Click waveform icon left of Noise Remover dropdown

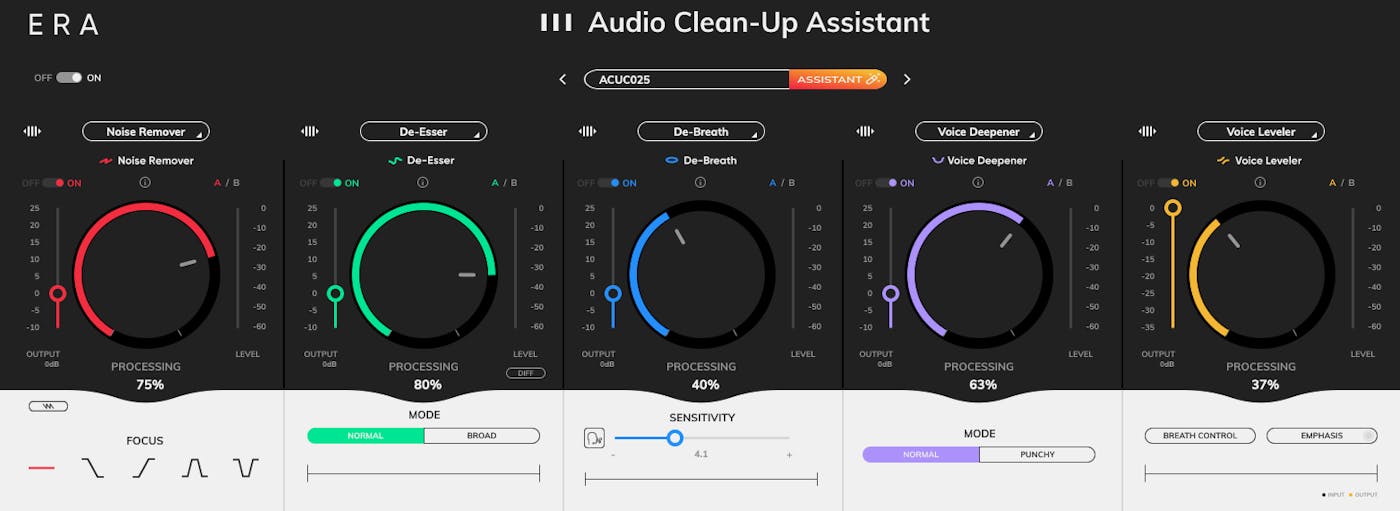click(32, 131)
